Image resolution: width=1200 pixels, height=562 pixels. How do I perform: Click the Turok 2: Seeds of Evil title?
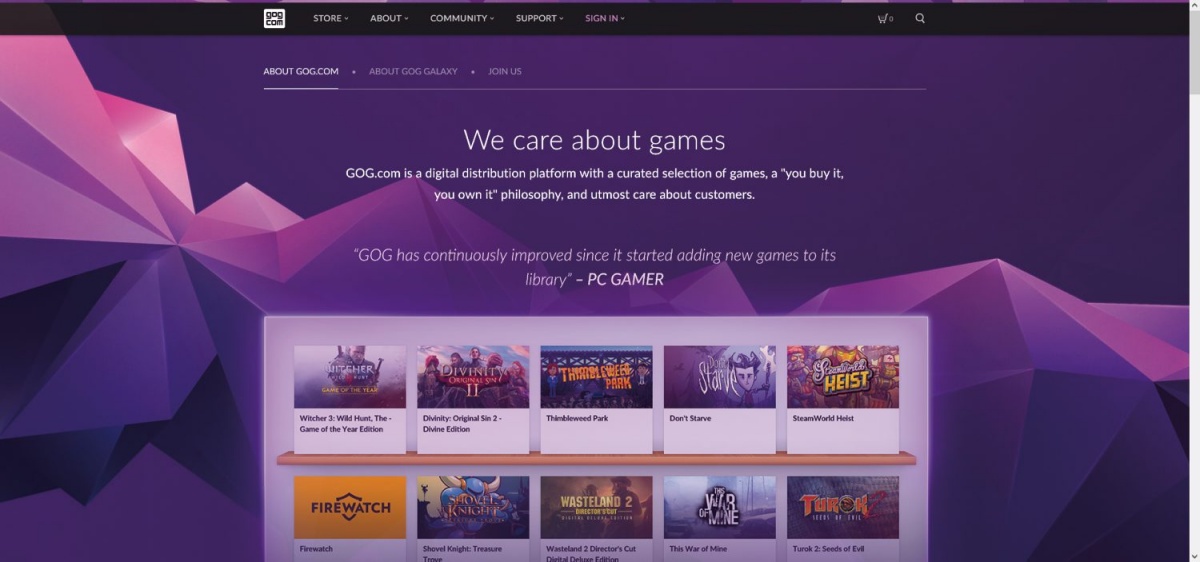pyautogui.click(x=829, y=549)
